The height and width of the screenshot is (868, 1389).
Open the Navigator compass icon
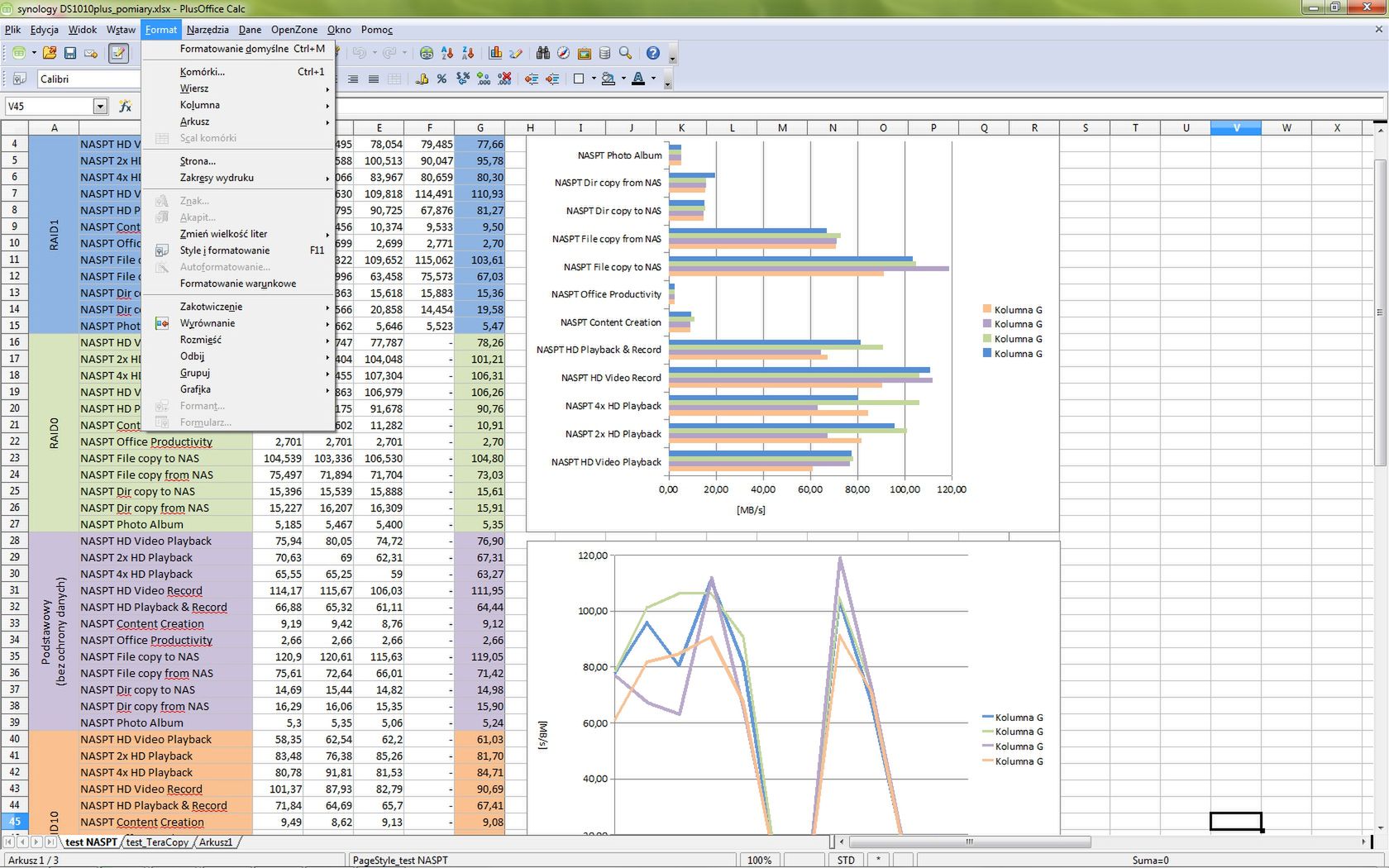564,53
